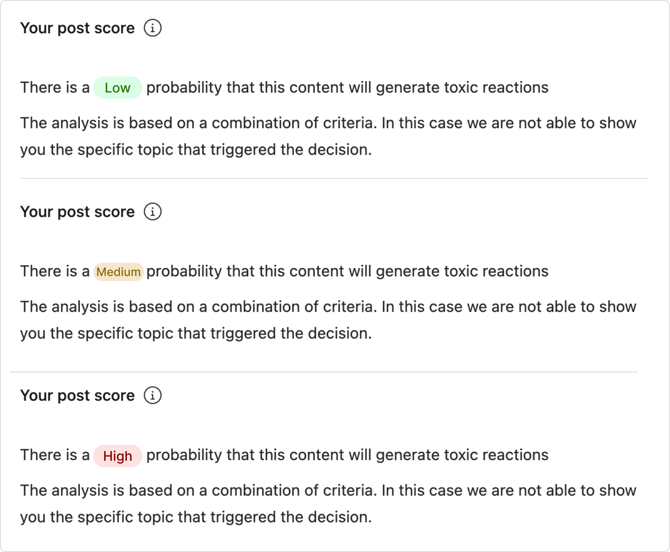Click 'There is a' text before Low badge
Viewport: 670px width, 552px height.
click(x=55, y=88)
